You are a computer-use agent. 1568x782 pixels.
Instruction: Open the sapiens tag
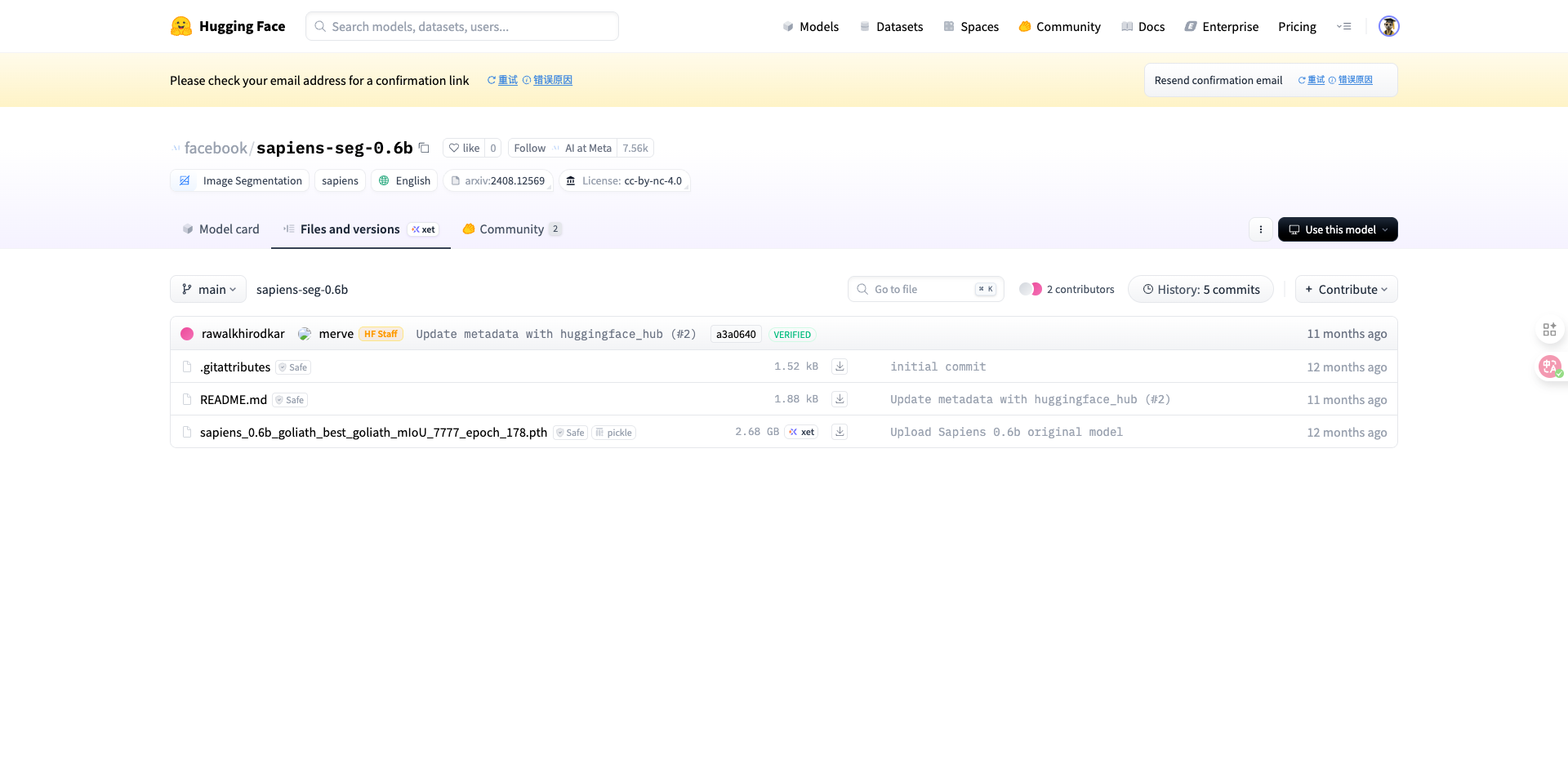(x=340, y=180)
